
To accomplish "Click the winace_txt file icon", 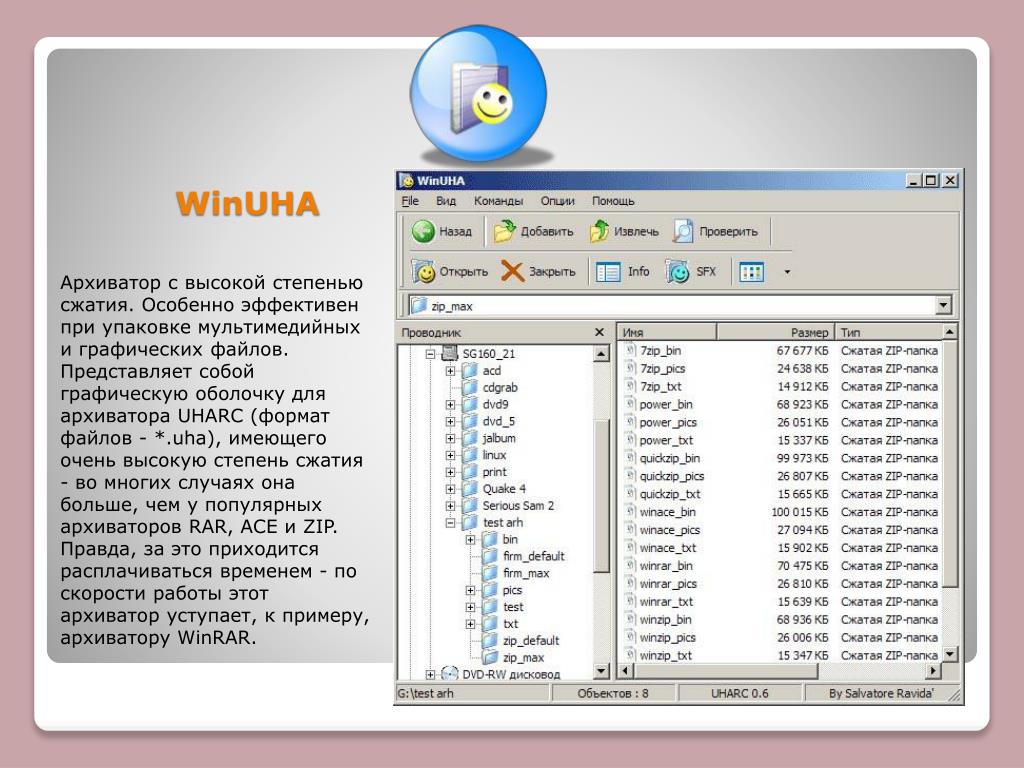I will pos(630,548).
